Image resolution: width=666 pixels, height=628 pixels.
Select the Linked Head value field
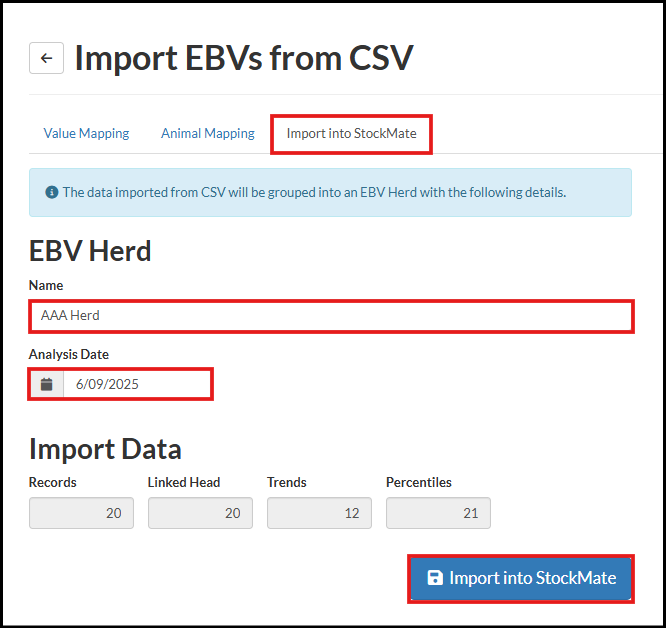(x=200, y=513)
